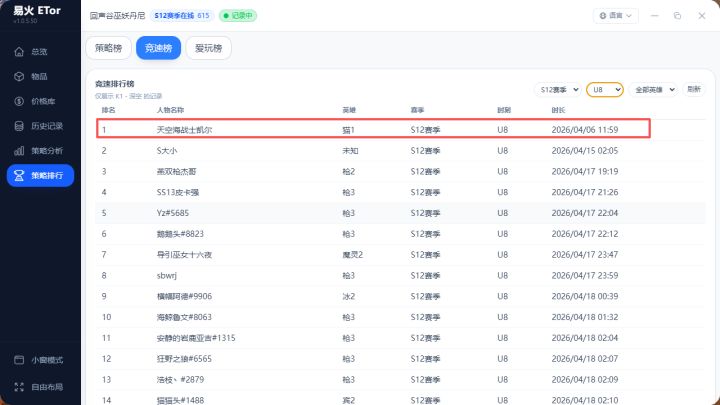
Task: Click the 回声谷巫妖丹尼 character name
Action: [x=118, y=16]
